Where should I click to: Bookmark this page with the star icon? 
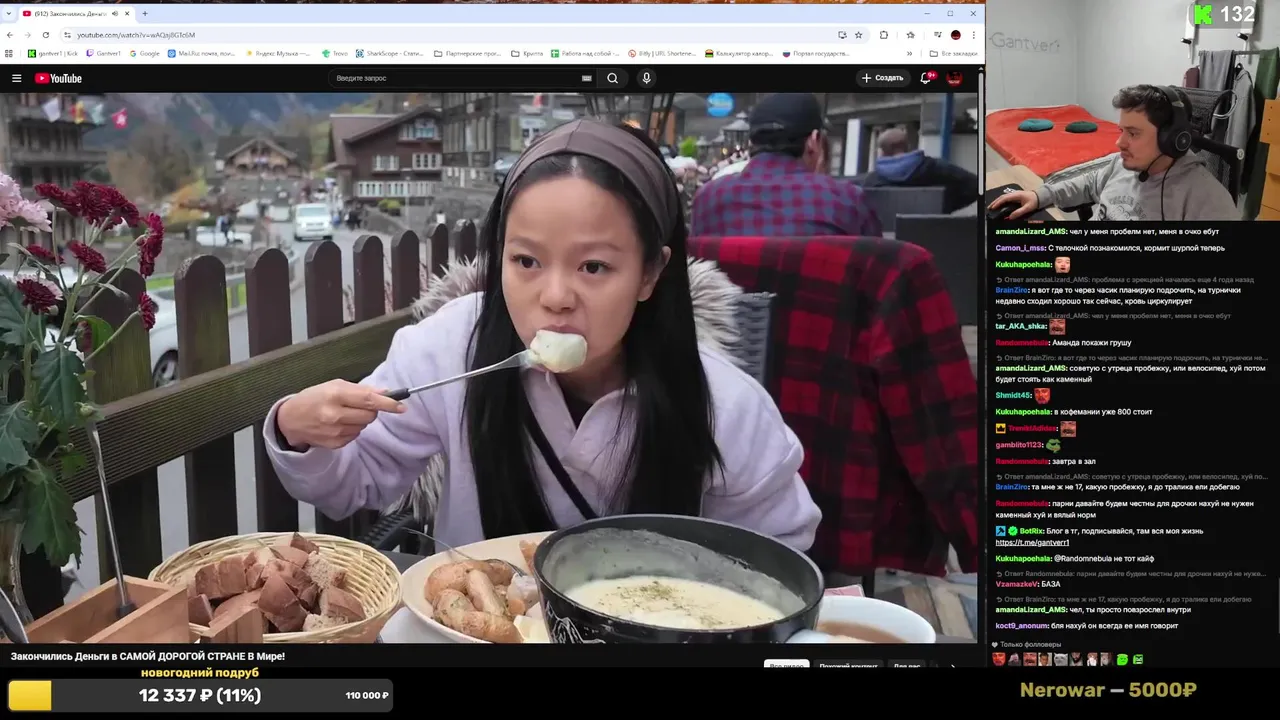click(x=858, y=35)
